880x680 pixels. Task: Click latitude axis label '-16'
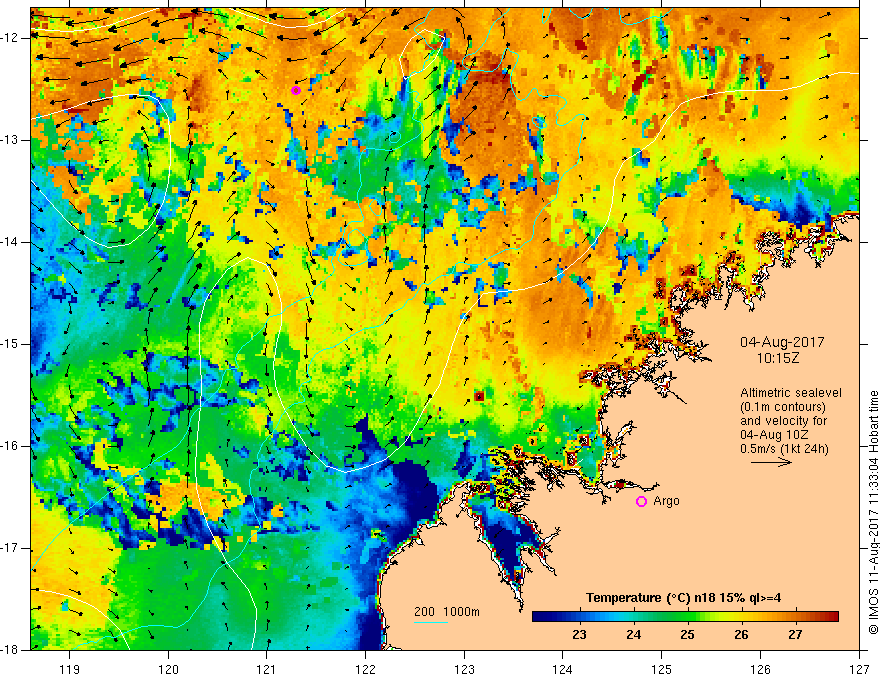(11, 446)
